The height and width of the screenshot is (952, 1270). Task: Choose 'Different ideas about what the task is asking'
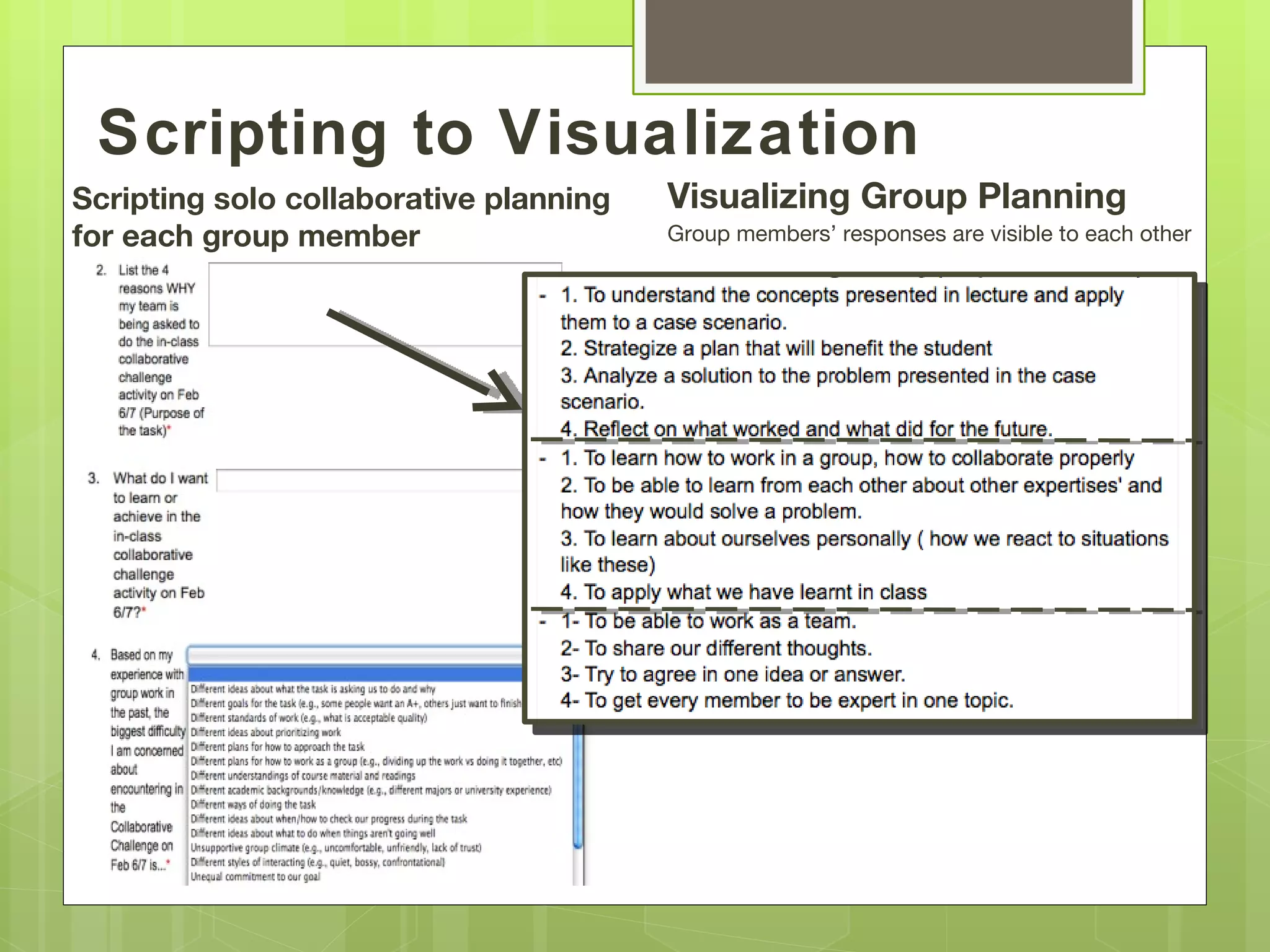click(x=313, y=689)
